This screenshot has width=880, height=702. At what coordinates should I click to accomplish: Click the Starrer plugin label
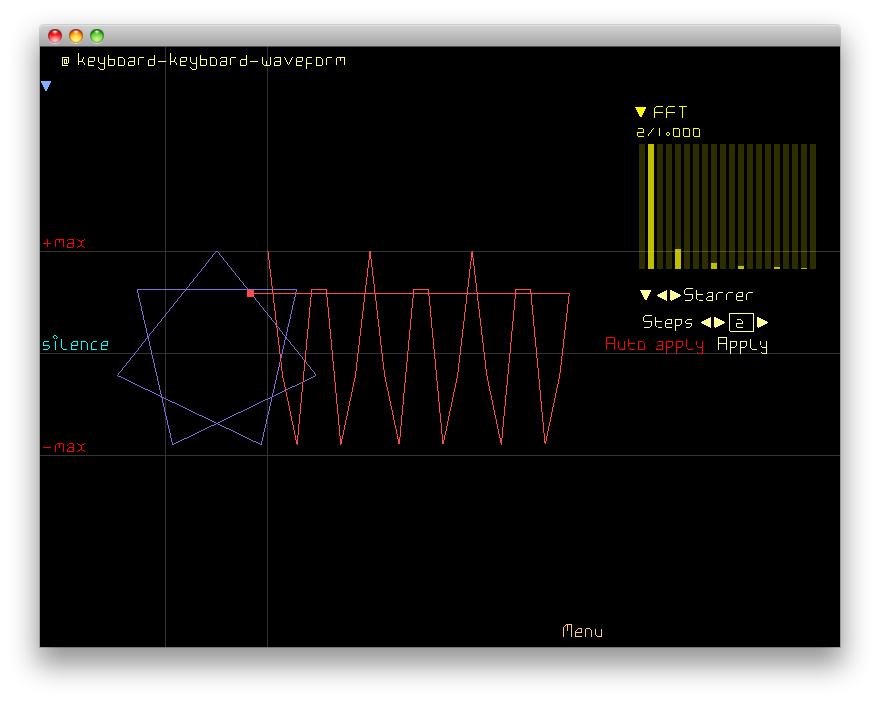[x=718, y=295]
